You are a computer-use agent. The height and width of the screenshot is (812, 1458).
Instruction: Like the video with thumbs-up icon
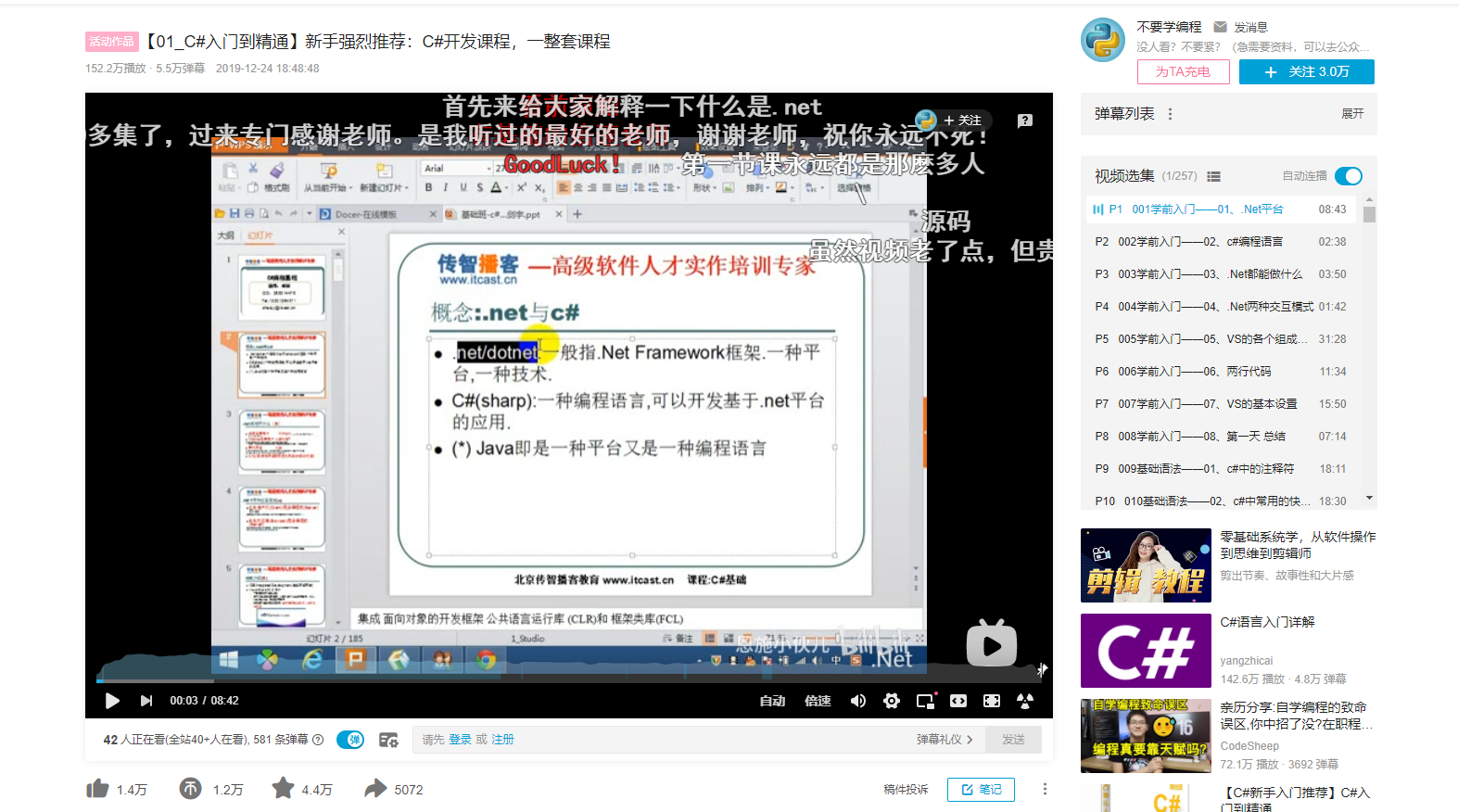(x=97, y=789)
